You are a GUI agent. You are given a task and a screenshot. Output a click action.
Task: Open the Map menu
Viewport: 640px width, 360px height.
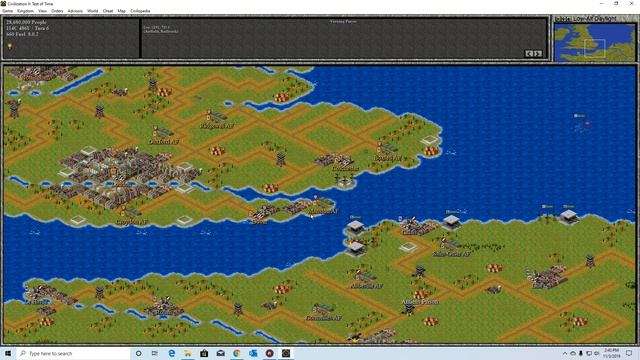(122, 11)
